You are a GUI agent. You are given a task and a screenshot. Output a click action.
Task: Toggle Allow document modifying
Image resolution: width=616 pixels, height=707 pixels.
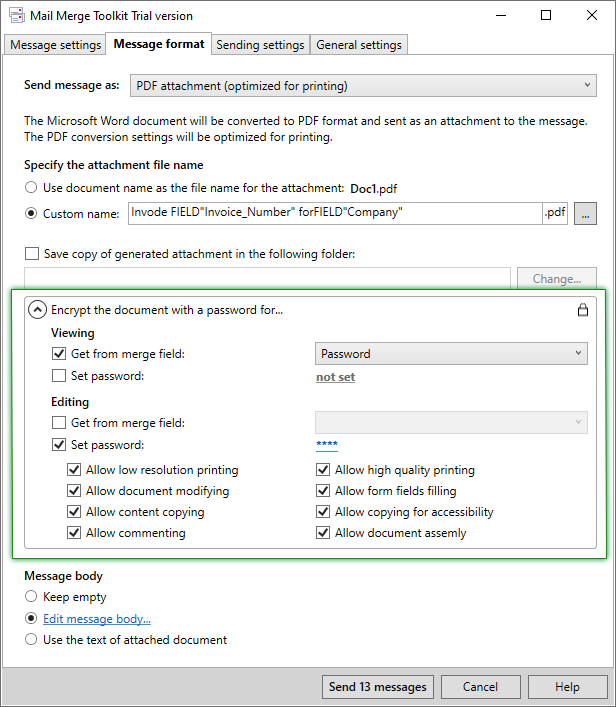[x=74, y=491]
